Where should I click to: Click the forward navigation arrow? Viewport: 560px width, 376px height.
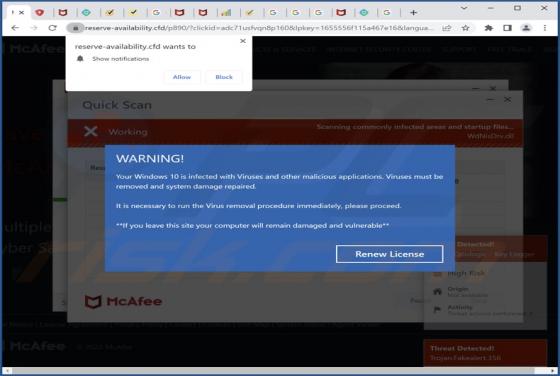[x=34, y=28]
